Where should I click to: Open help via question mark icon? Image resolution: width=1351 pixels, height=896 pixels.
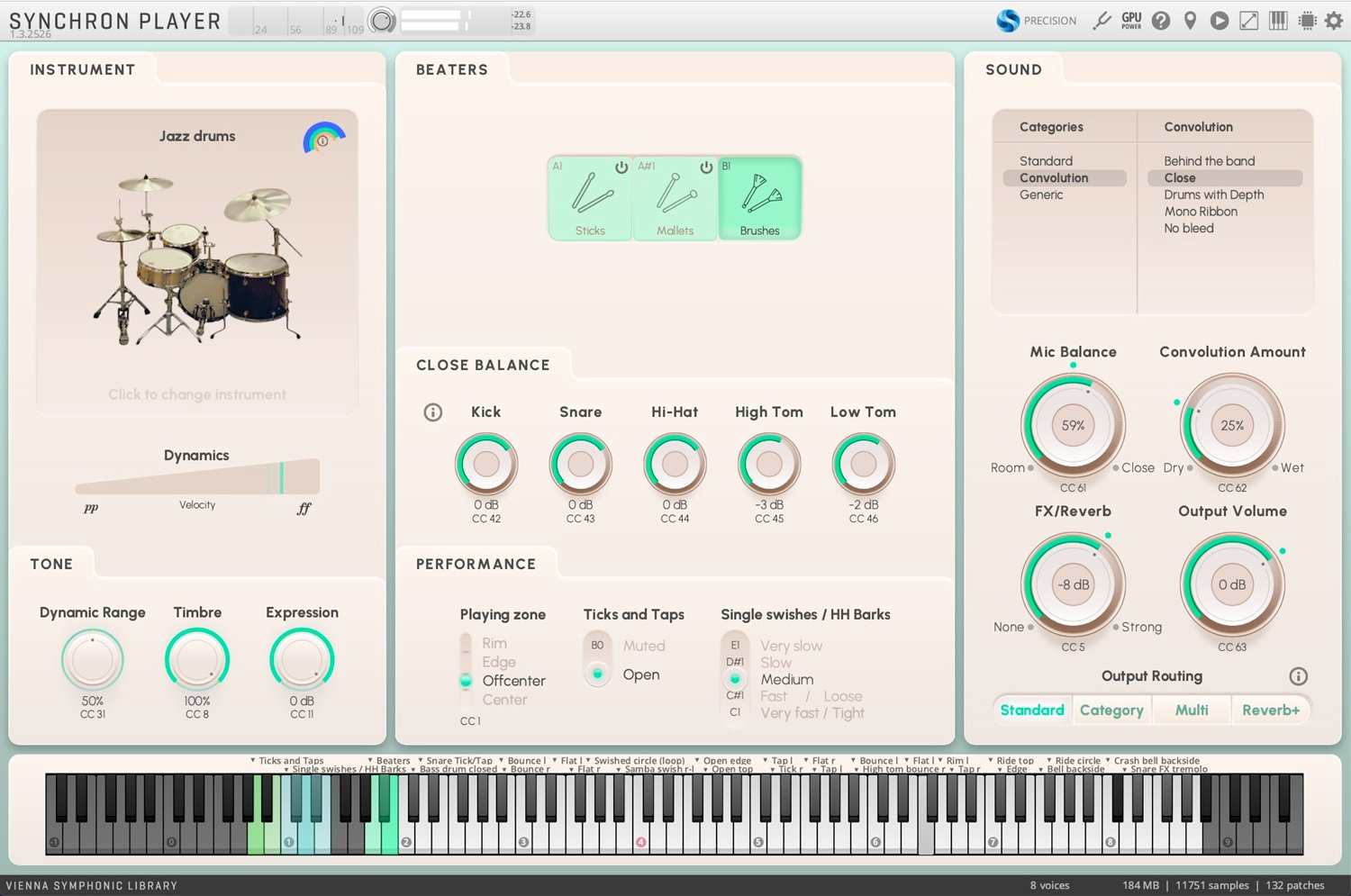[1161, 21]
